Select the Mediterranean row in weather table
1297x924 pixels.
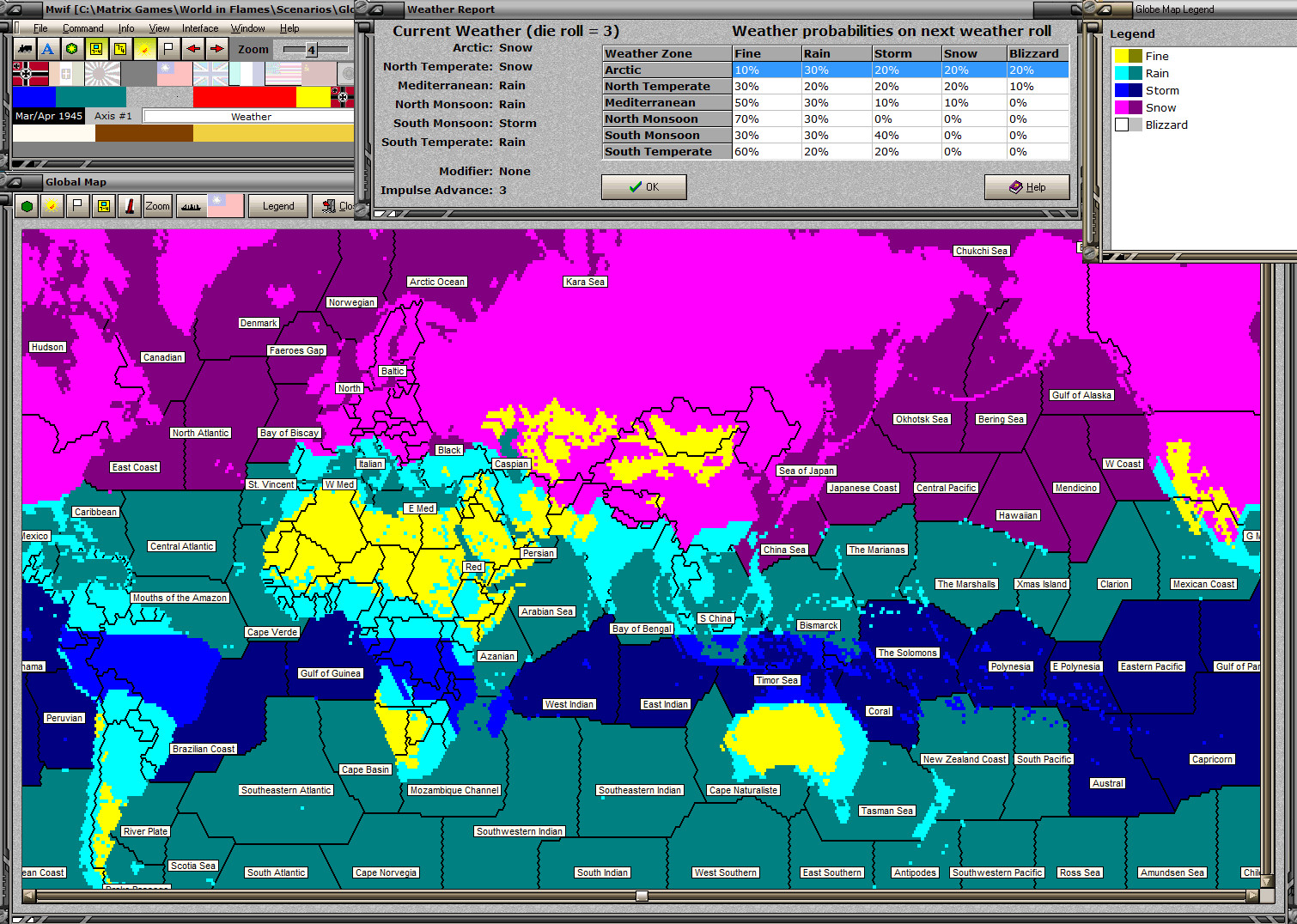(x=836, y=103)
